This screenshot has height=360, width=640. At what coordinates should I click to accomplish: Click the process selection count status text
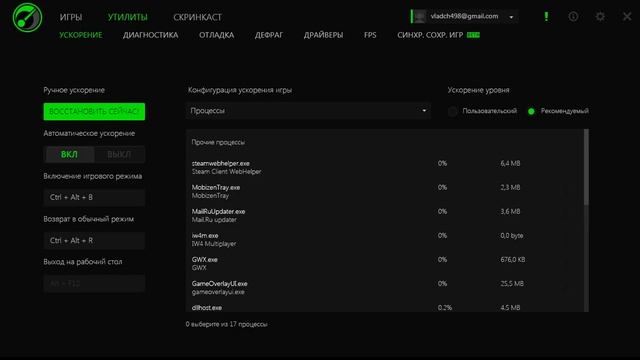pos(227,324)
